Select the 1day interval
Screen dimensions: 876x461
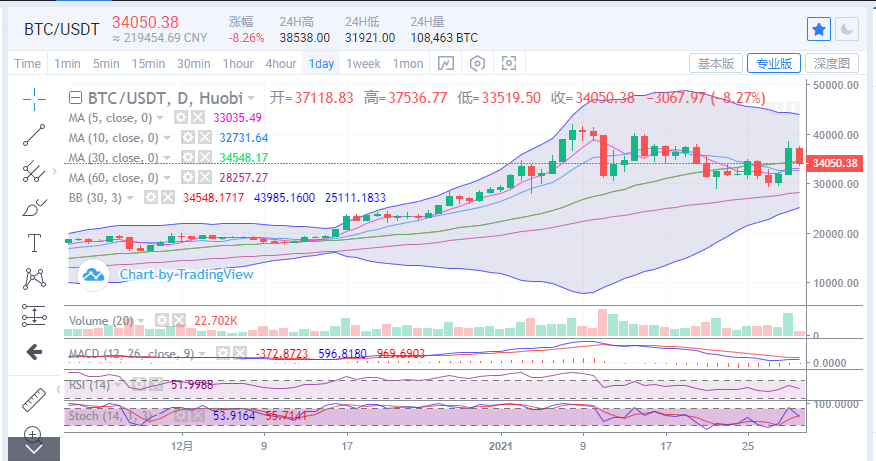pyautogui.click(x=321, y=64)
